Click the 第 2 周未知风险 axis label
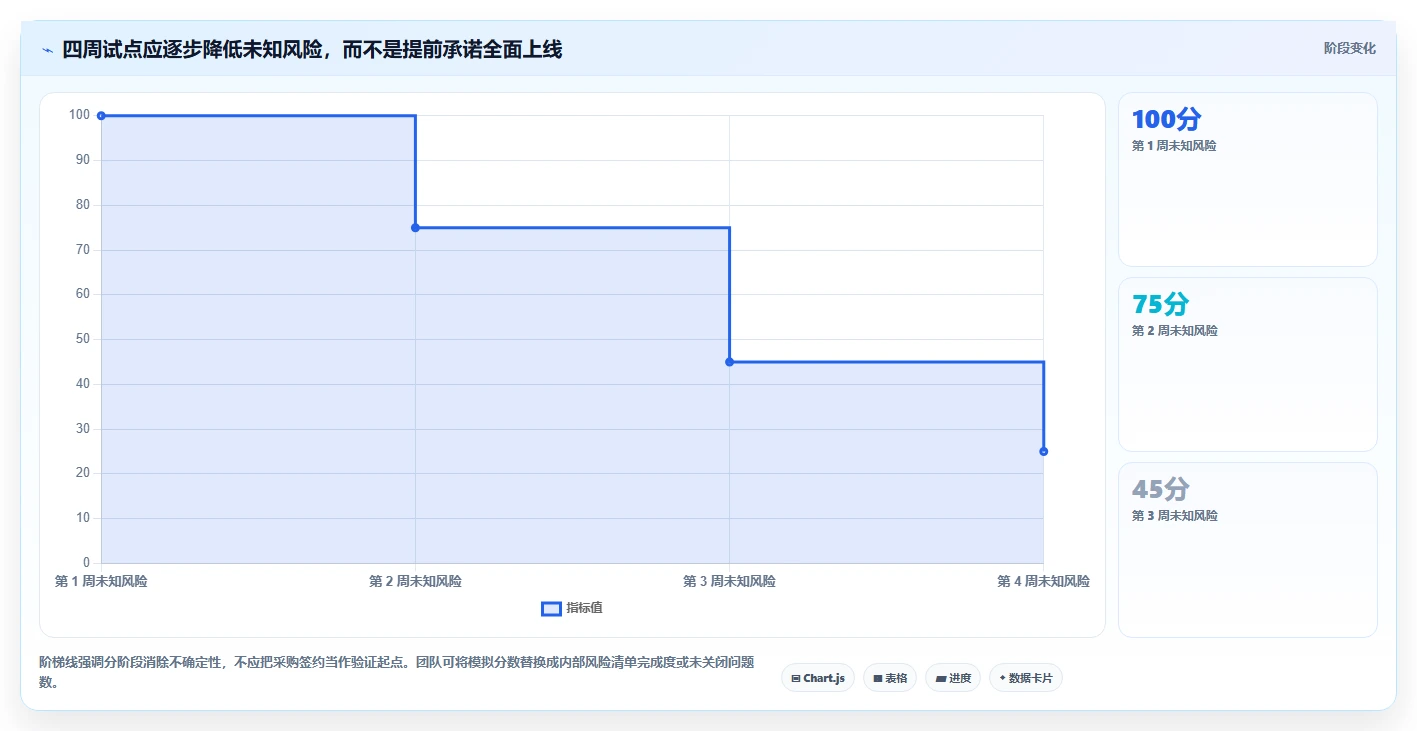 (x=415, y=581)
